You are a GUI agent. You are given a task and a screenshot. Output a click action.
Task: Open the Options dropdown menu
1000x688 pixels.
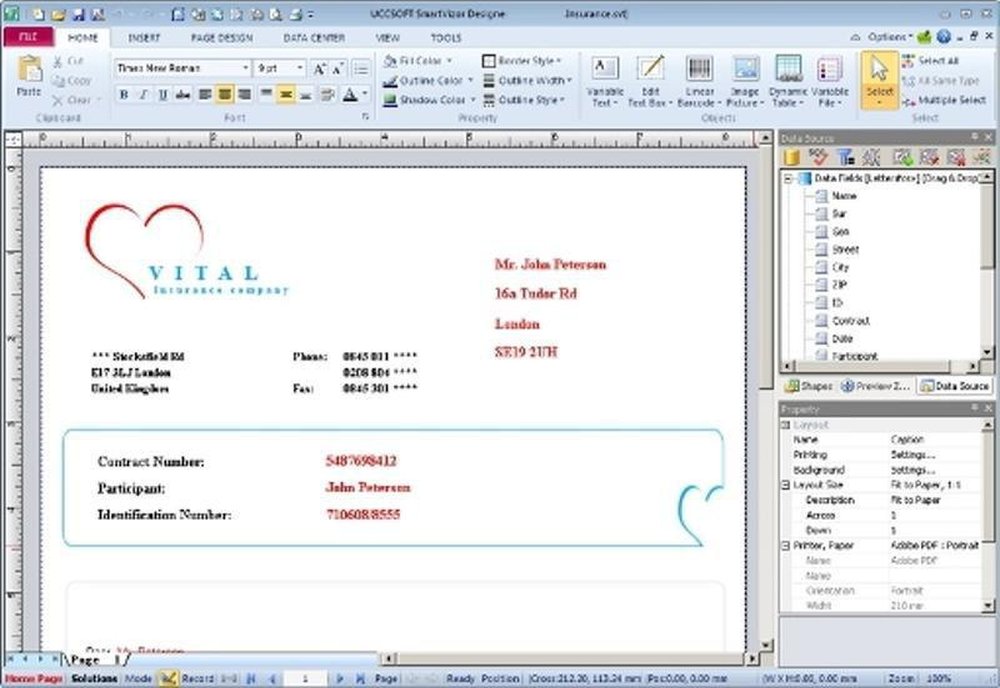tap(890, 37)
